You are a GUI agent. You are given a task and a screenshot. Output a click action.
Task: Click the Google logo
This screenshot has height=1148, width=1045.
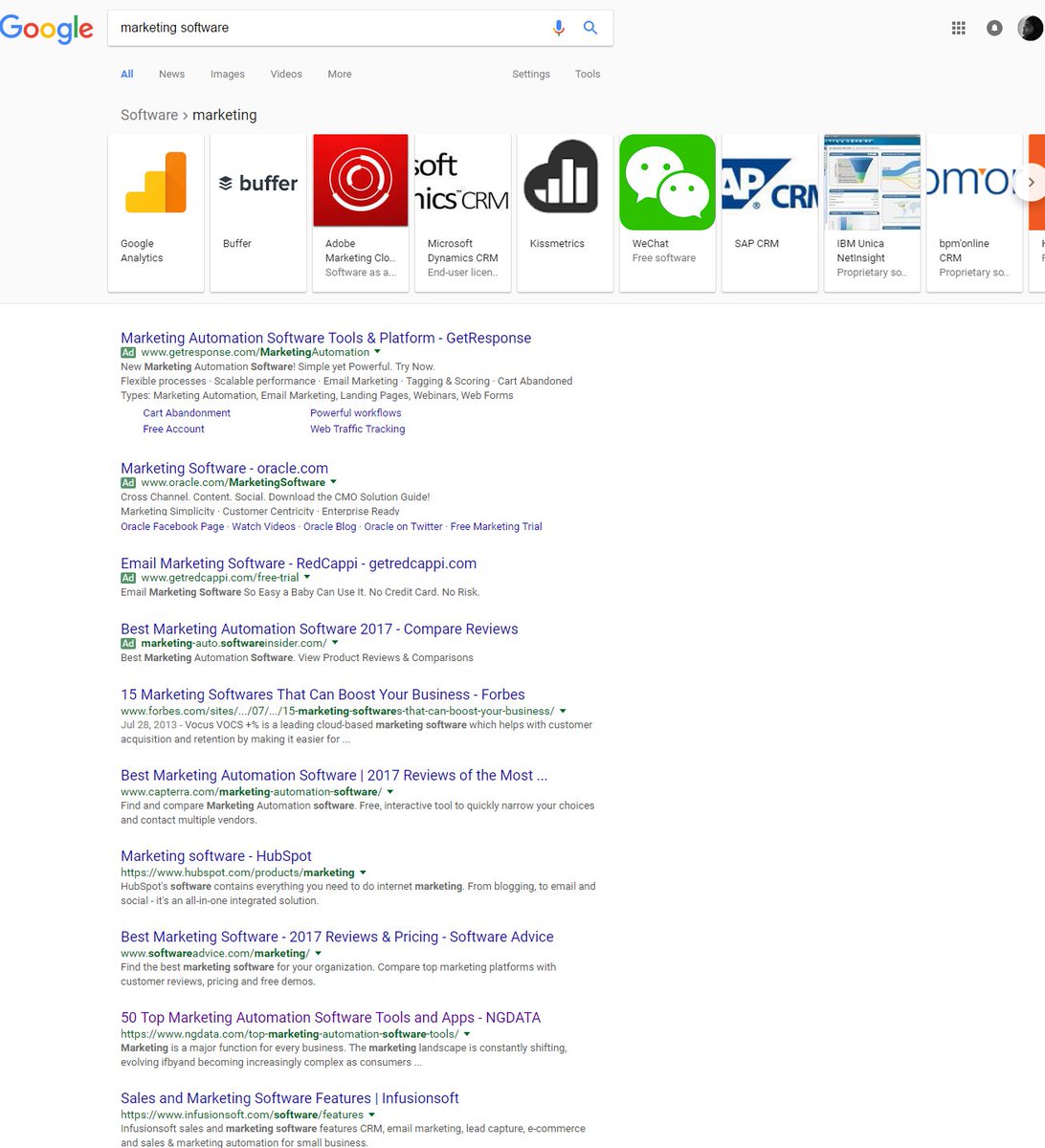46,28
